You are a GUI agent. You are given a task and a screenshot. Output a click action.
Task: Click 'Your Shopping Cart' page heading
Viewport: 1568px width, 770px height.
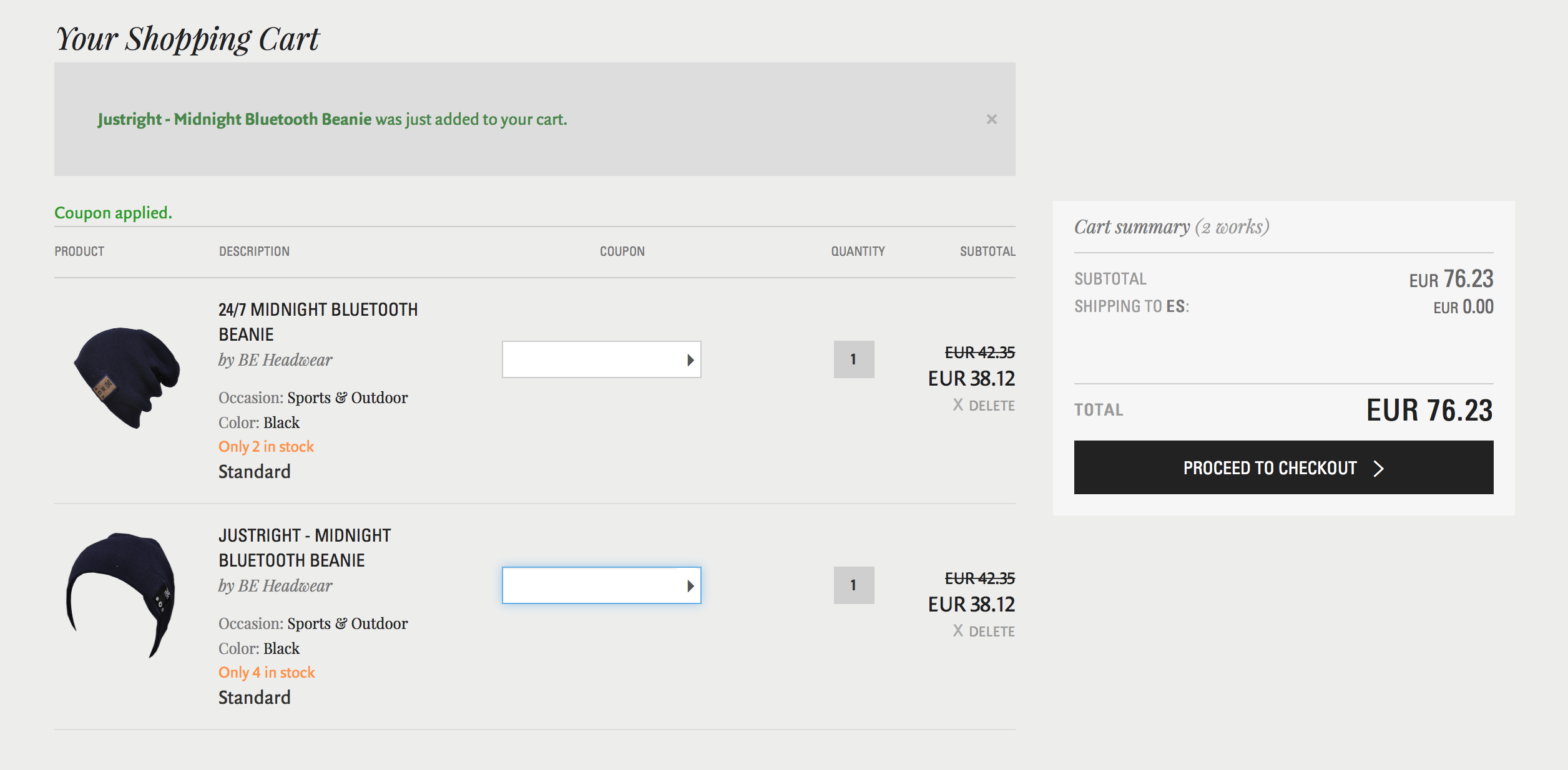point(187,39)
